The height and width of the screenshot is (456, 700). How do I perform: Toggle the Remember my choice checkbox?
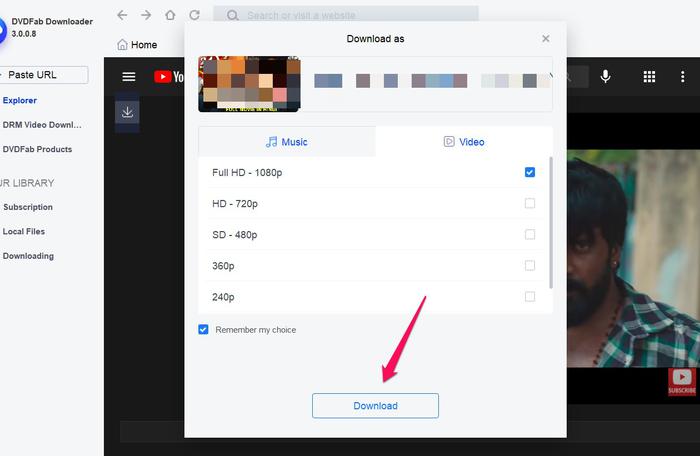point(203,329)
